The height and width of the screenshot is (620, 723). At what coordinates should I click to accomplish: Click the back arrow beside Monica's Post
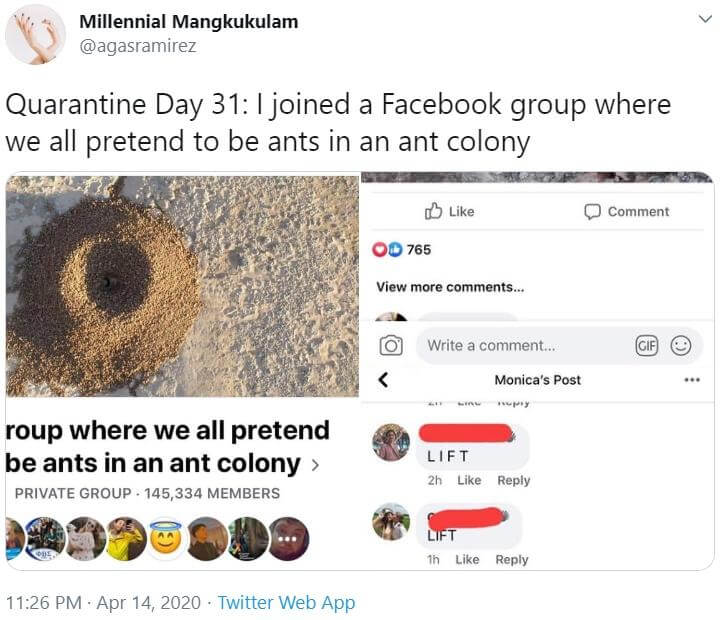[383, 380]
